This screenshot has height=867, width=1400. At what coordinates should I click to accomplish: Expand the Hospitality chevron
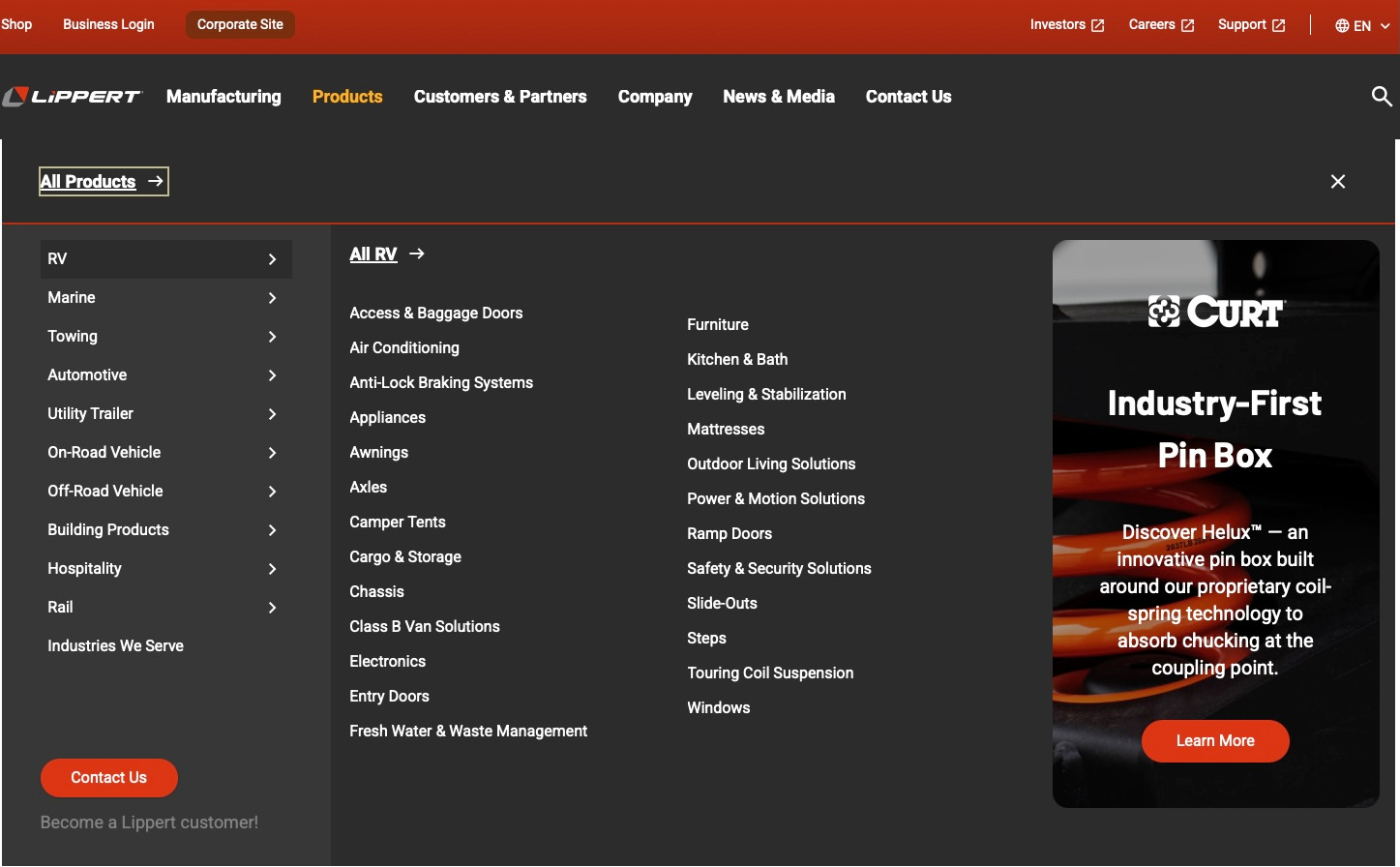point(272,569)
